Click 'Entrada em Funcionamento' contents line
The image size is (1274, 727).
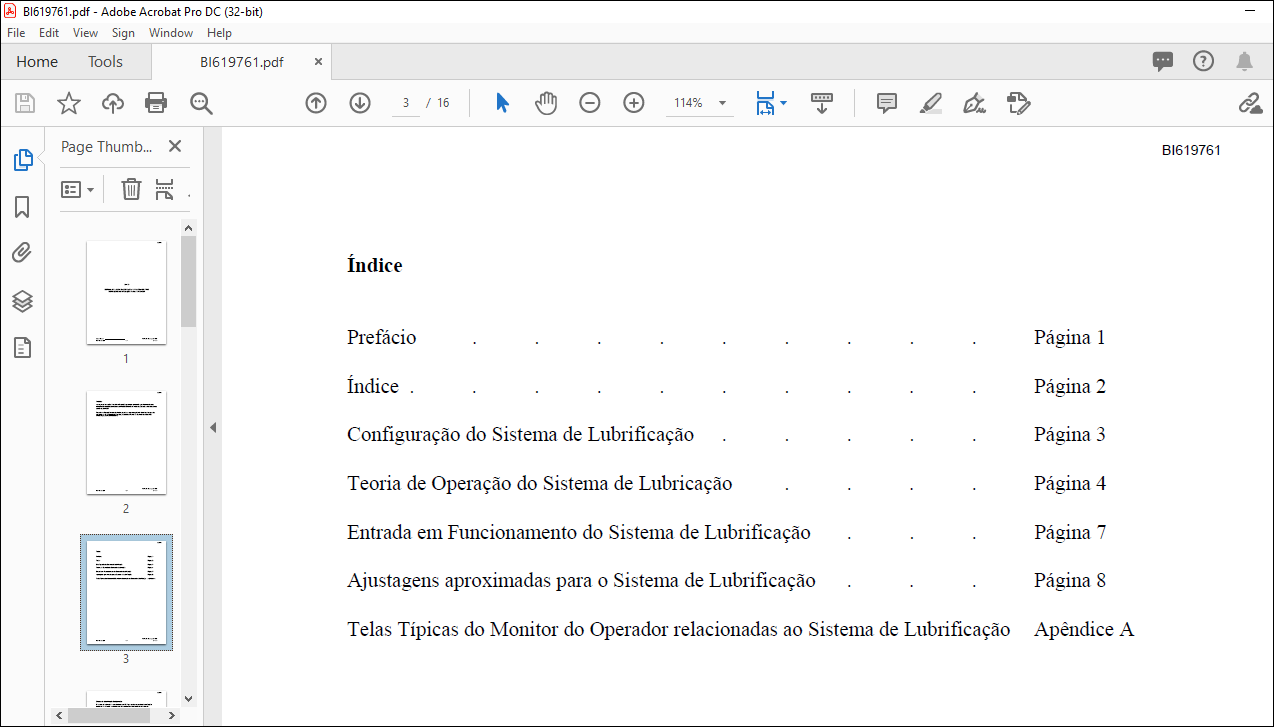578,532
